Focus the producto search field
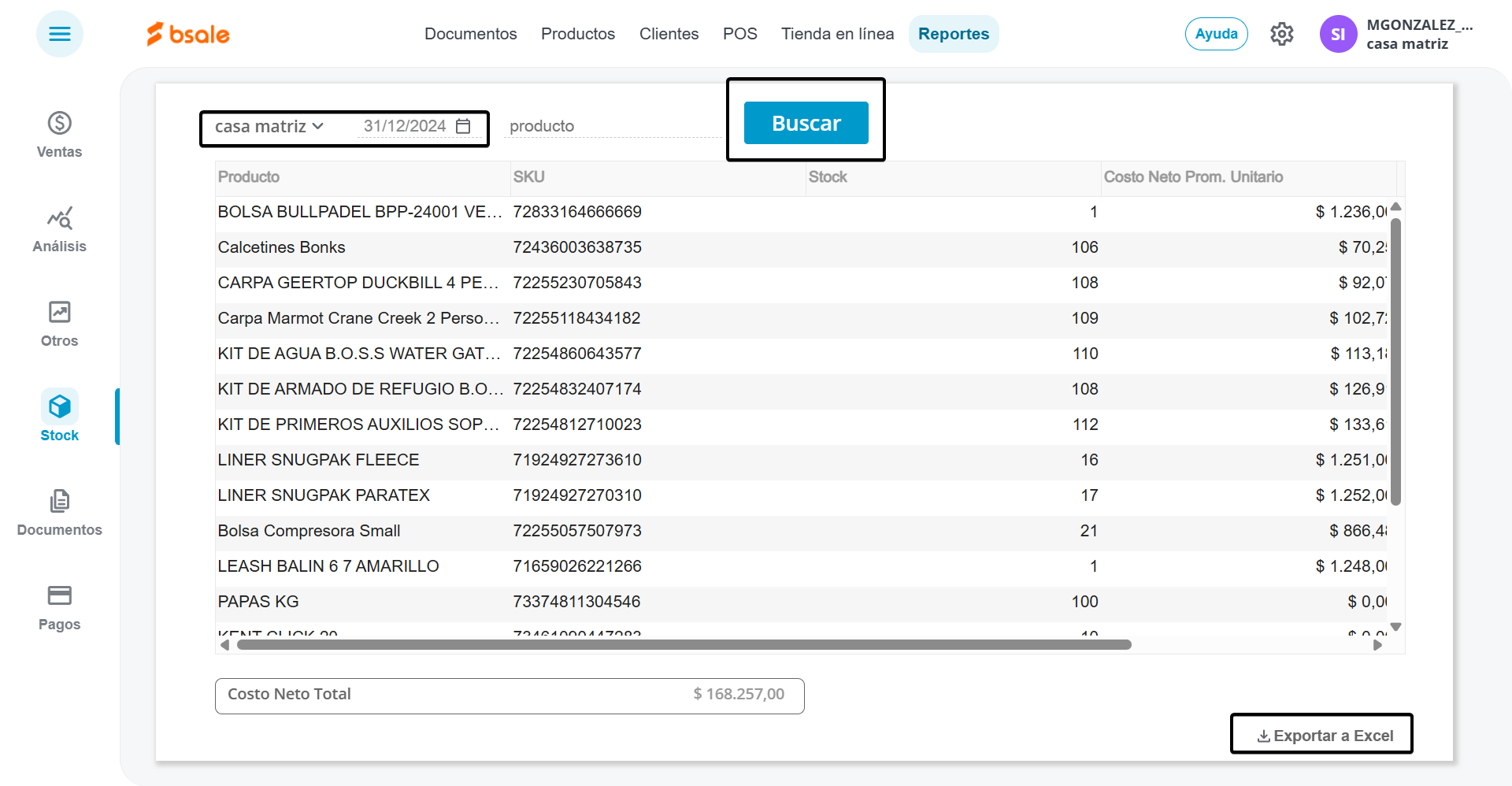This screenshot has width=1512, height=786. pyautogui.click(x=613, y=126)
